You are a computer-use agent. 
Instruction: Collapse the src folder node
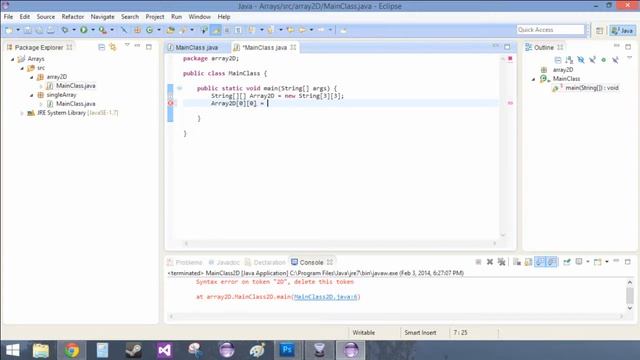[22, 68]
